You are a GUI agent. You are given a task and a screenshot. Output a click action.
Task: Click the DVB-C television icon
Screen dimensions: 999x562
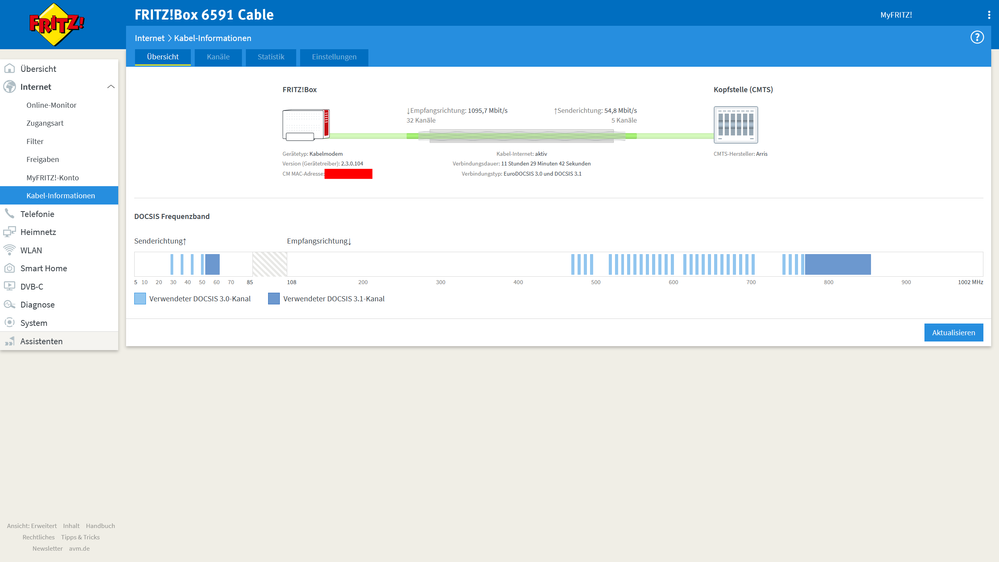coord(10,286)
